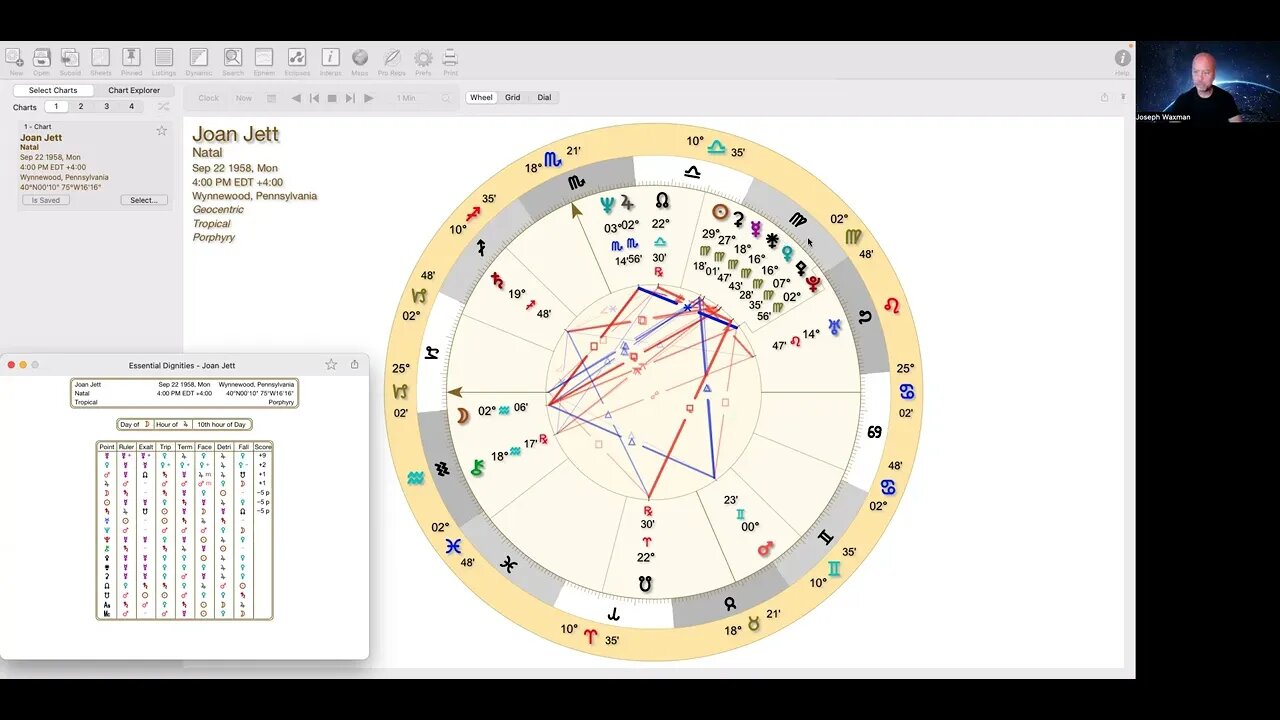Click the share icon above the chart wheel
The image size is (1280, 720).
point(1104,97)
